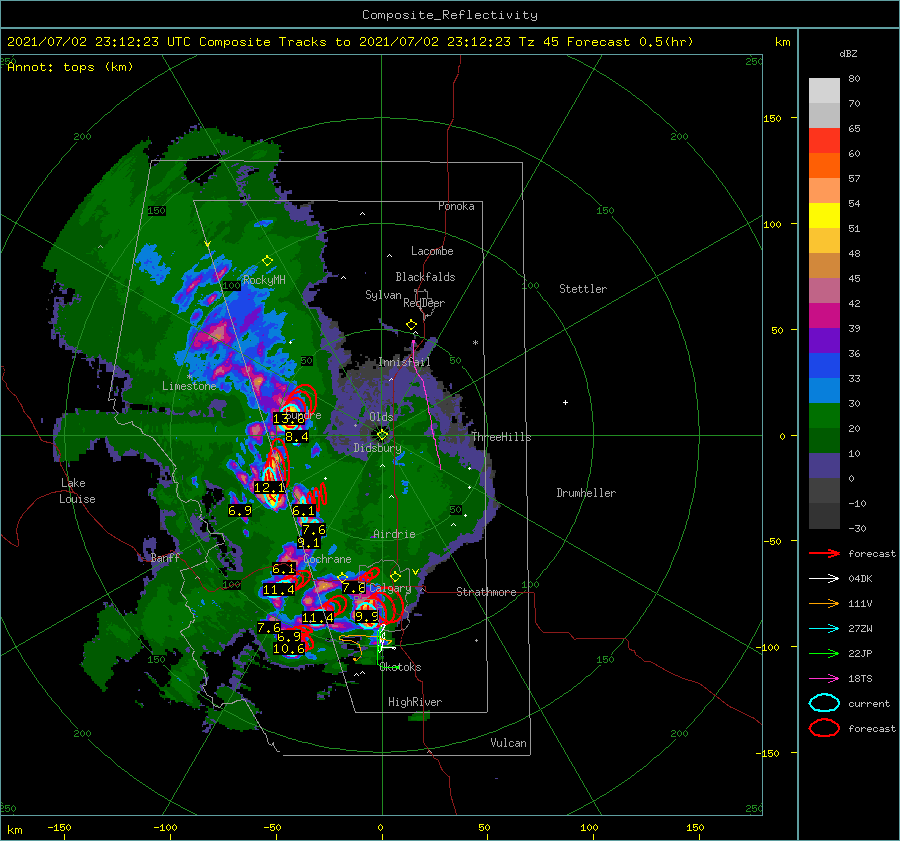The height and width of the screenshot is (841, 900).
Task: Select the magenta 18TS track arrow
Action: pos(824,679)
